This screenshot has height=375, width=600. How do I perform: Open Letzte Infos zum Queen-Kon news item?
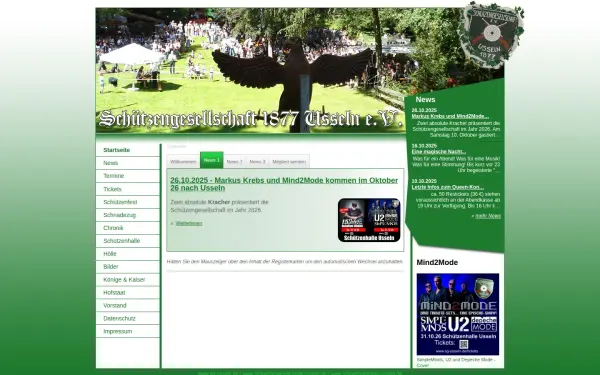(448, 188)
